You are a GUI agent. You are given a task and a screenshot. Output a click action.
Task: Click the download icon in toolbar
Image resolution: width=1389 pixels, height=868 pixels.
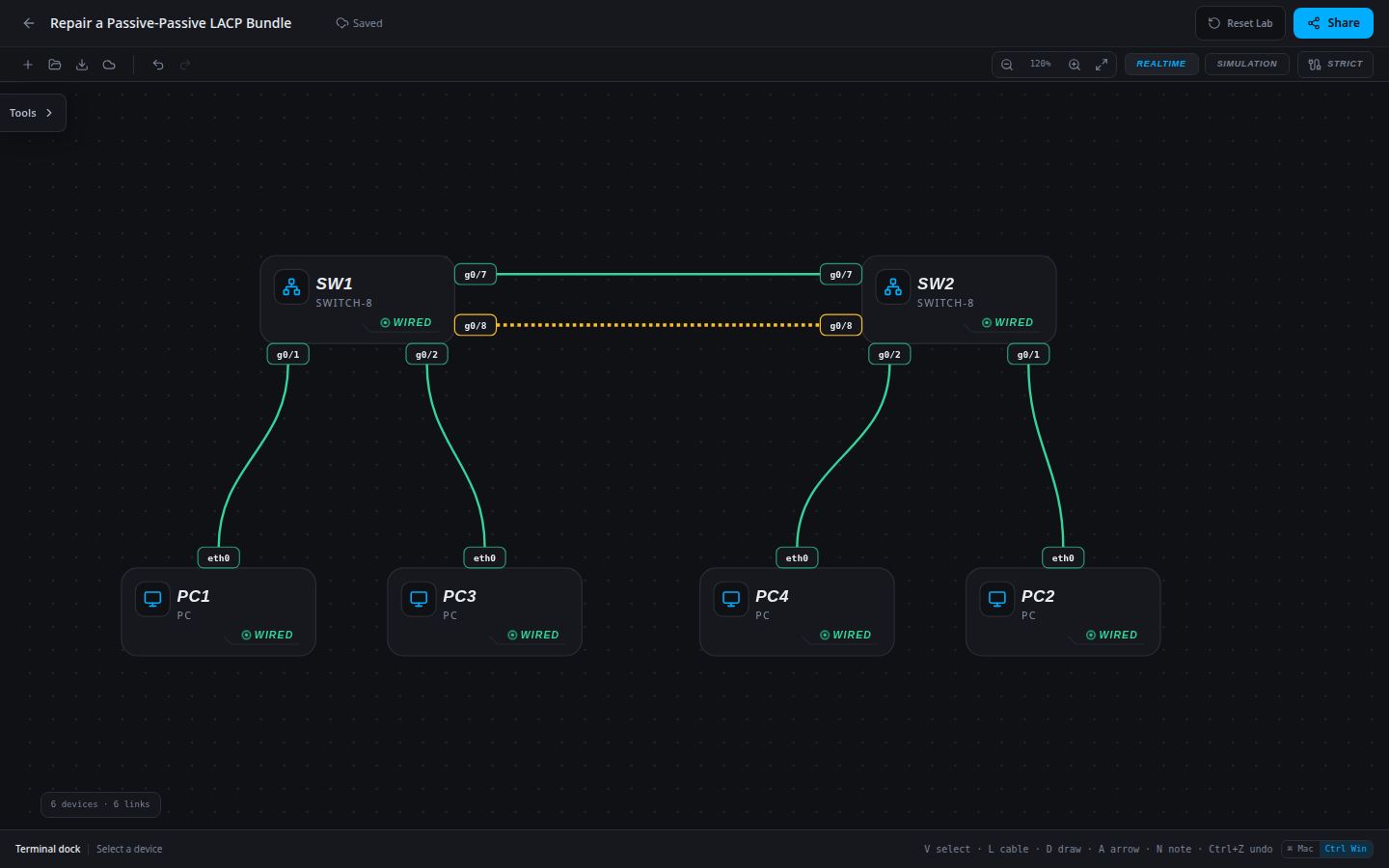pos(82,65)
